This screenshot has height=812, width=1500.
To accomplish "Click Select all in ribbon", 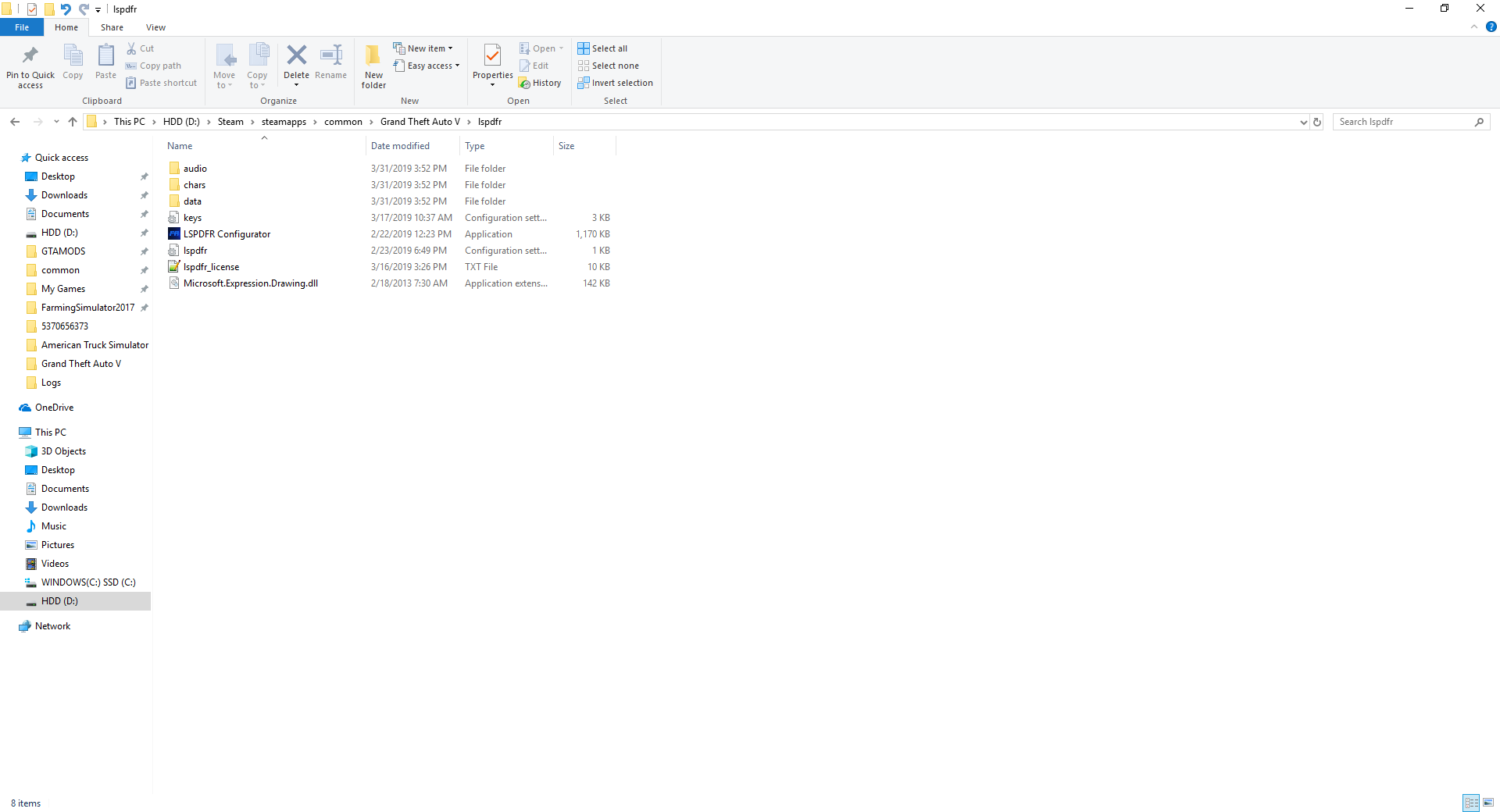I will click(x=602, y=48).
